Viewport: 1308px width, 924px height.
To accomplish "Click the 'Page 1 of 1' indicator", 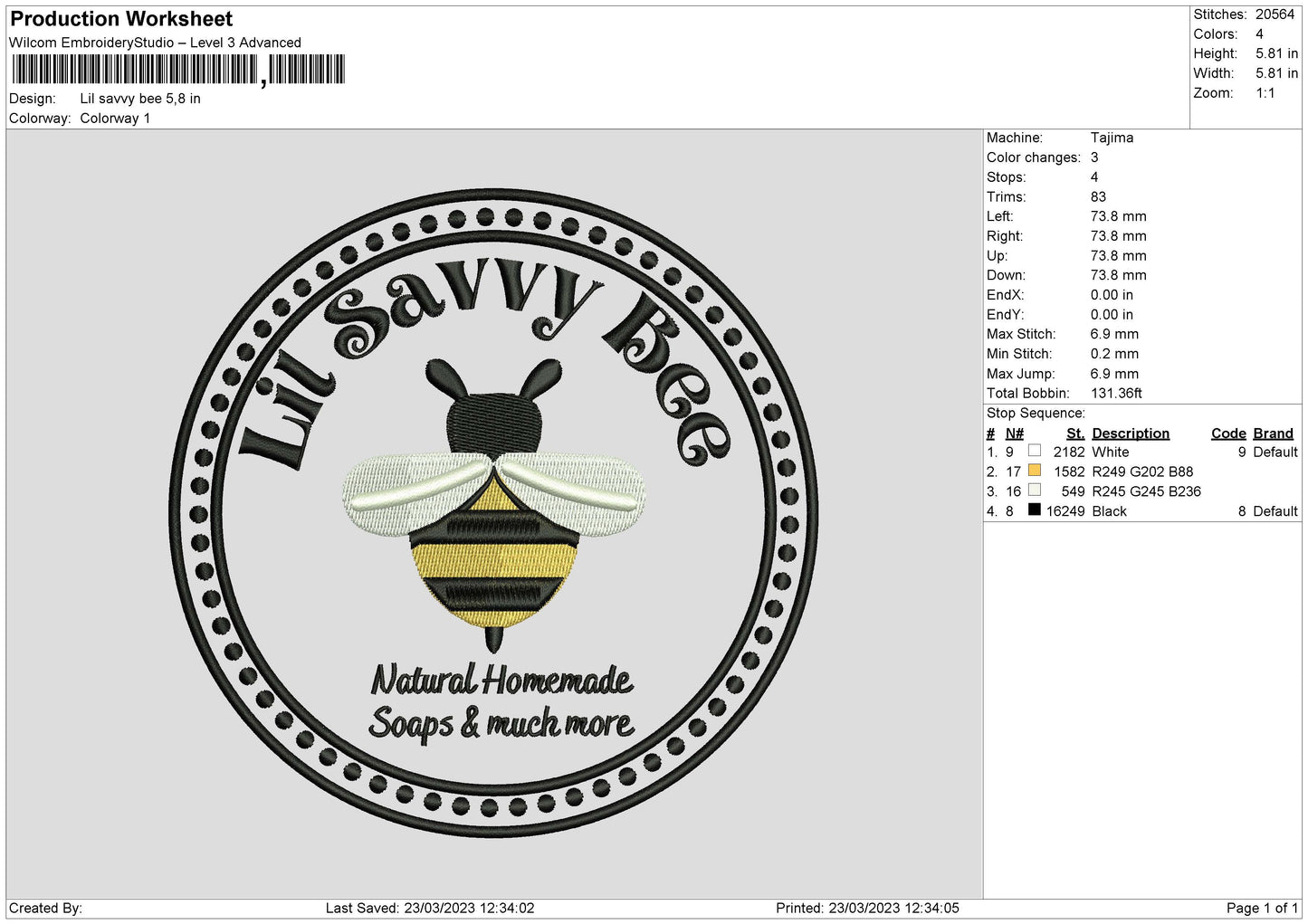I will [x=1262, y=909].
